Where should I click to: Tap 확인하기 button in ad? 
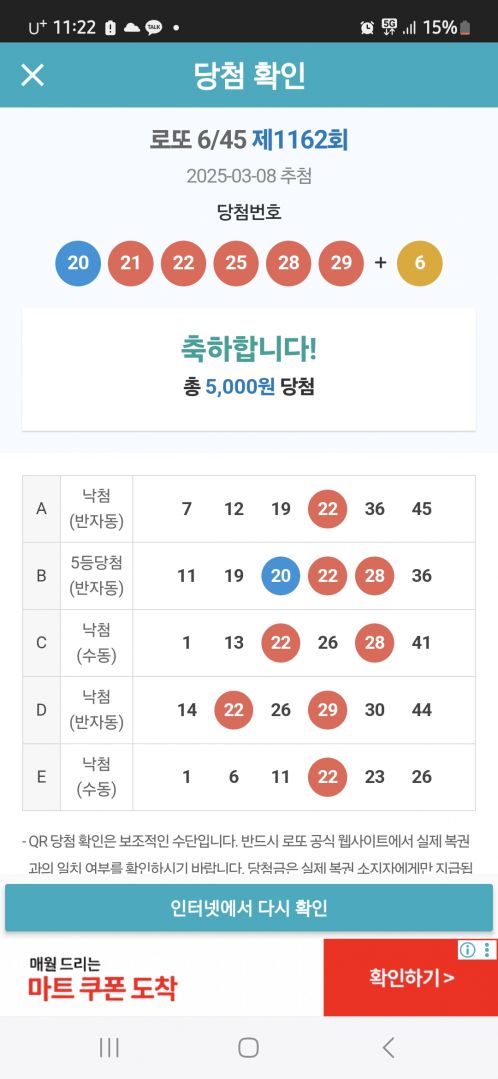pyautogui.click(x=411, y=977)
